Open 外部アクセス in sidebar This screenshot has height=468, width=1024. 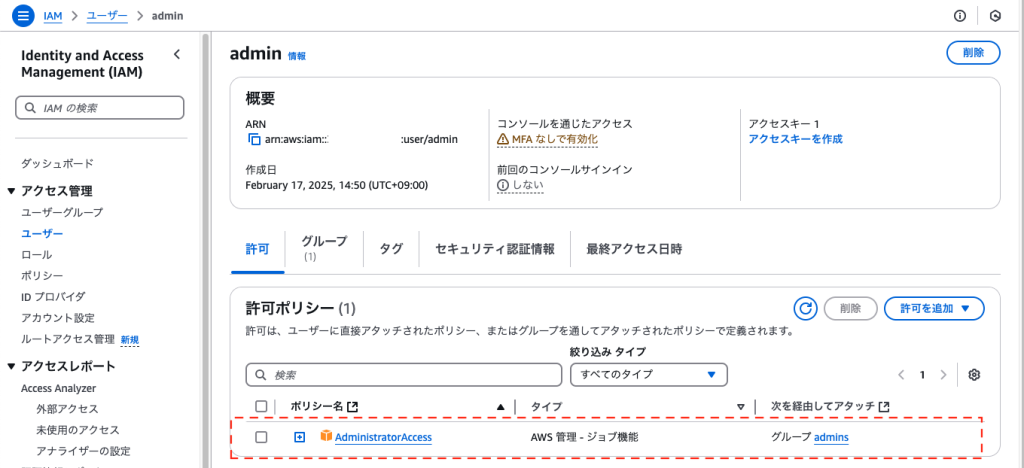(x=67, y=409)
